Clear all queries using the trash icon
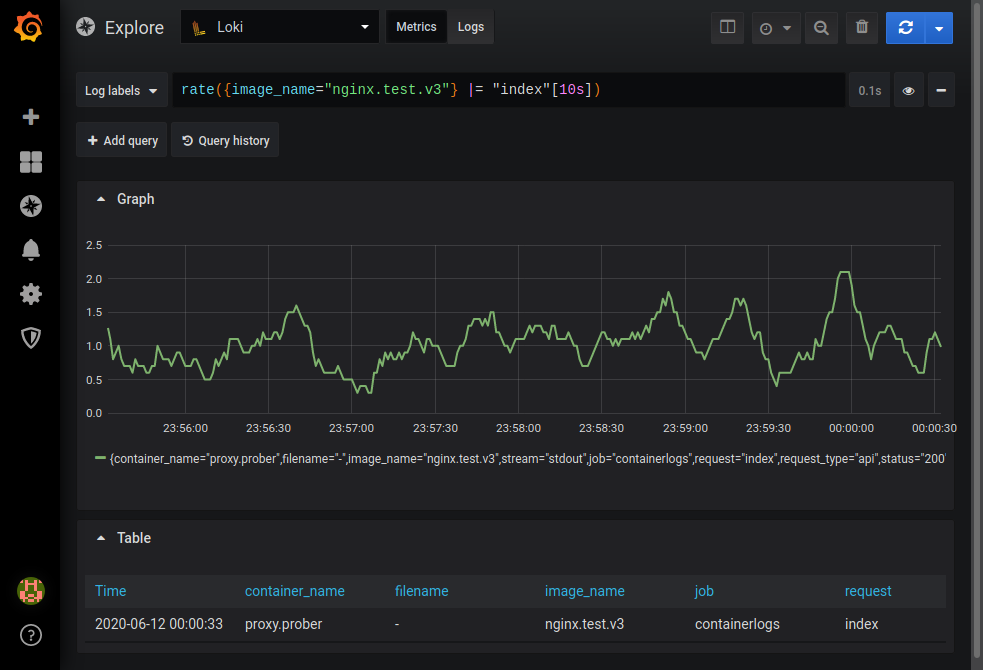This screenshot has width=983, height=670. pyautogui.click(x=861, y=27)
